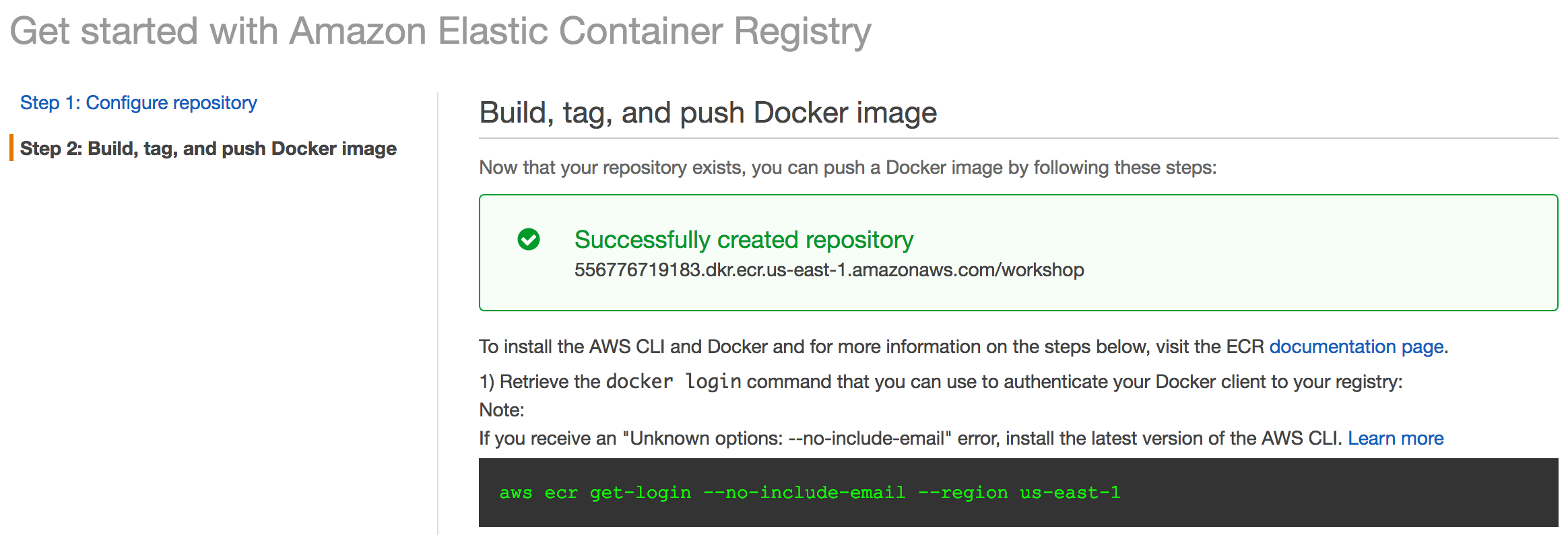Click the 'Build, tag, and push Docker image' main heading
Viewport: 1568px width, 535px height.
pyautogui.click(x=708, y=113)
